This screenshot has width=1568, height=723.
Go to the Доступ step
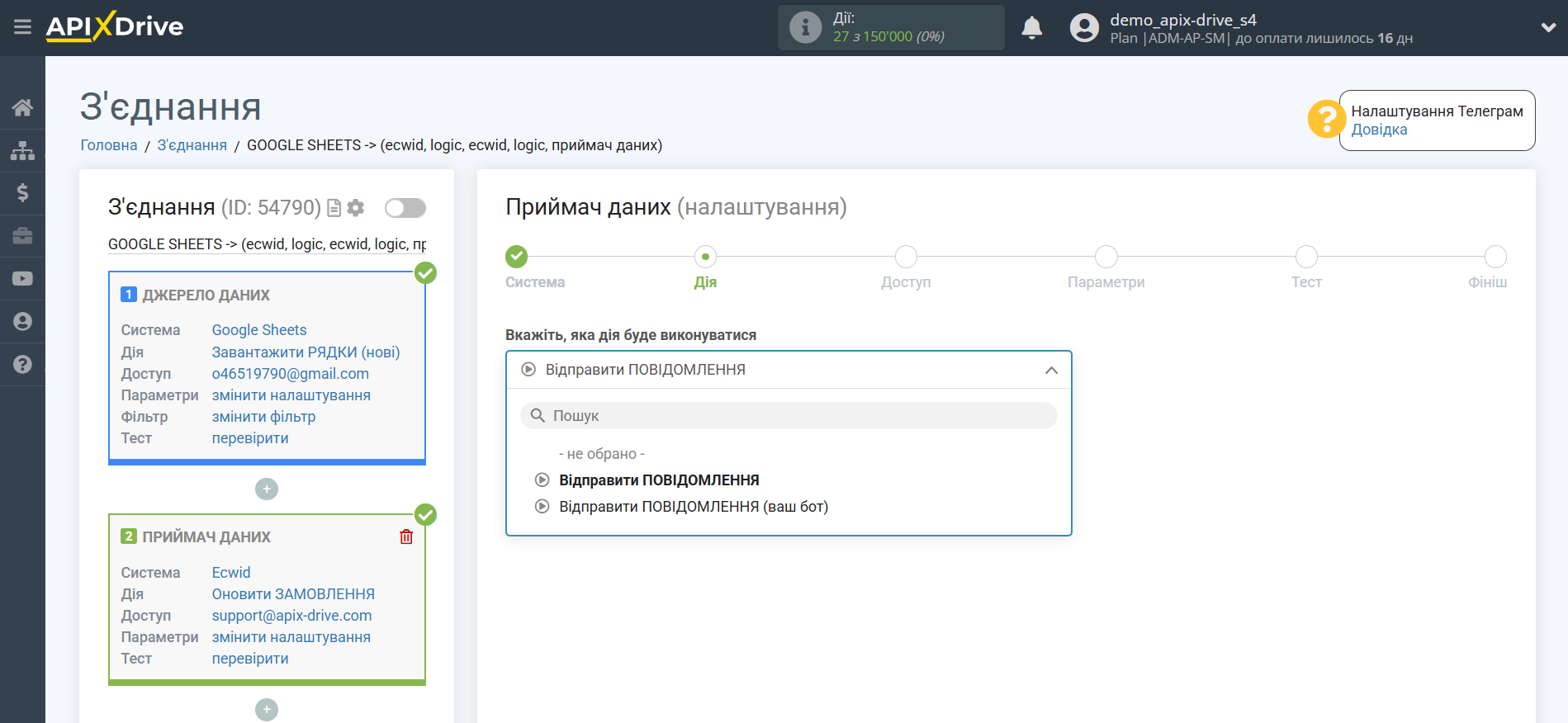tap(906, 257)
